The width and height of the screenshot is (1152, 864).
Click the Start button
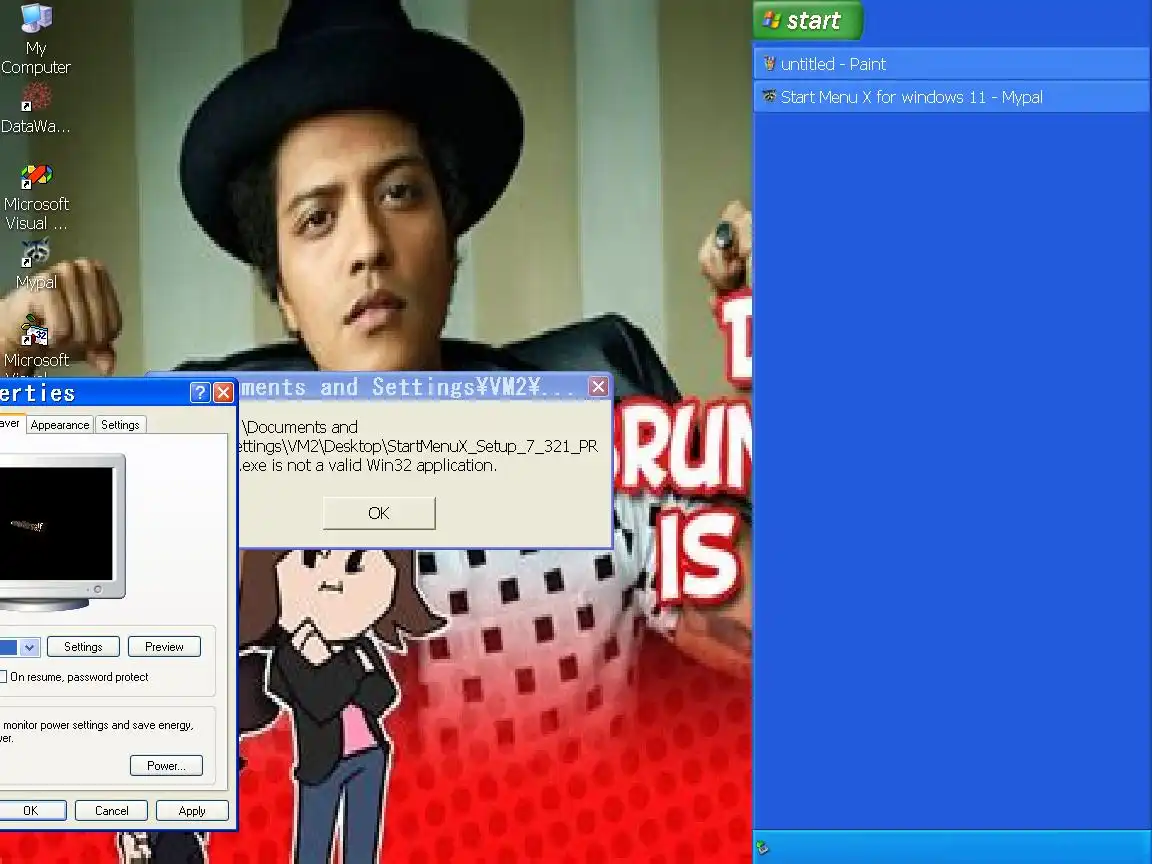[x=807, y=20]
